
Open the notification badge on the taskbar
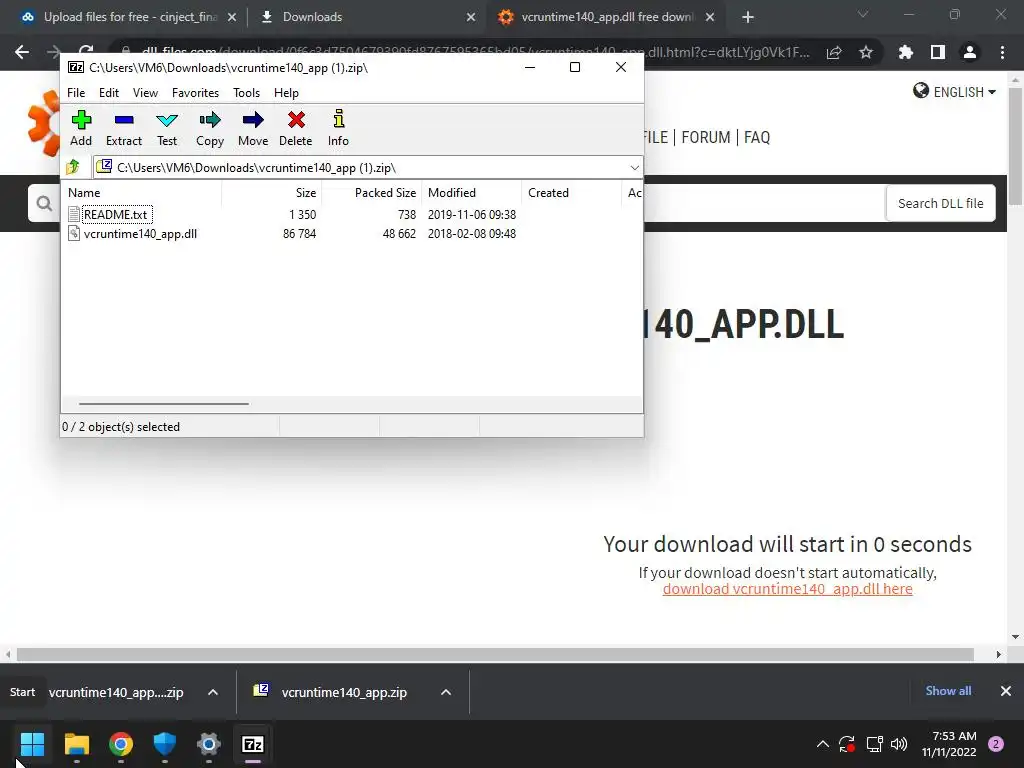pos(996,744)
